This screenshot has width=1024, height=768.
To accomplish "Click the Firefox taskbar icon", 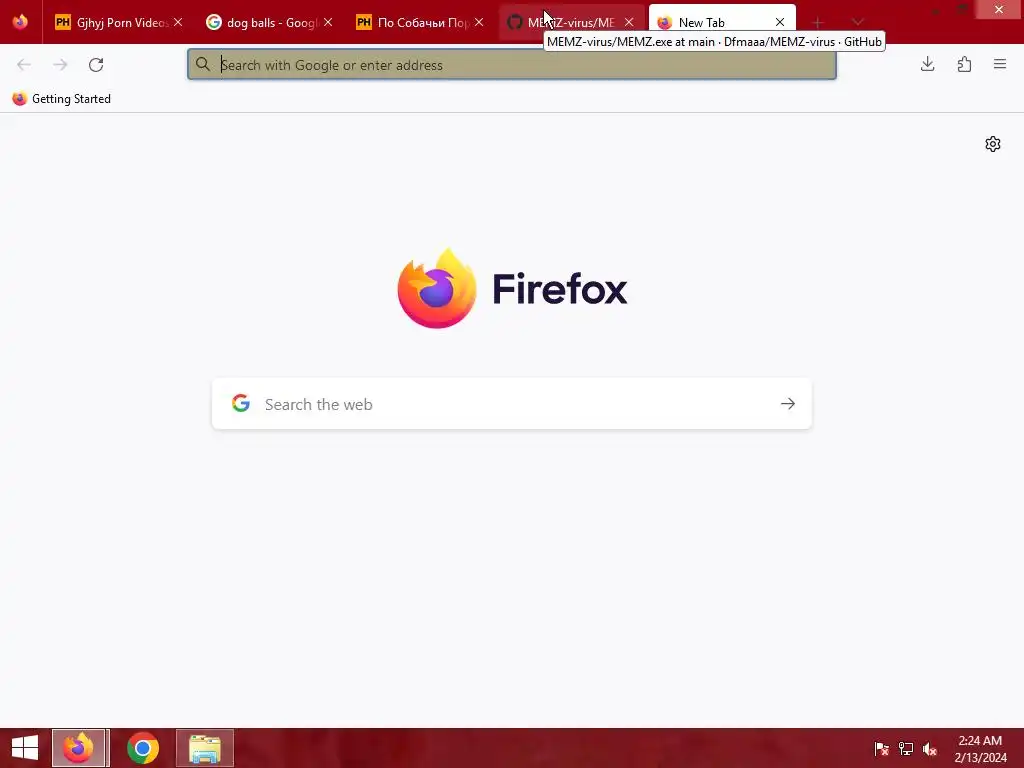I will 80,748.
